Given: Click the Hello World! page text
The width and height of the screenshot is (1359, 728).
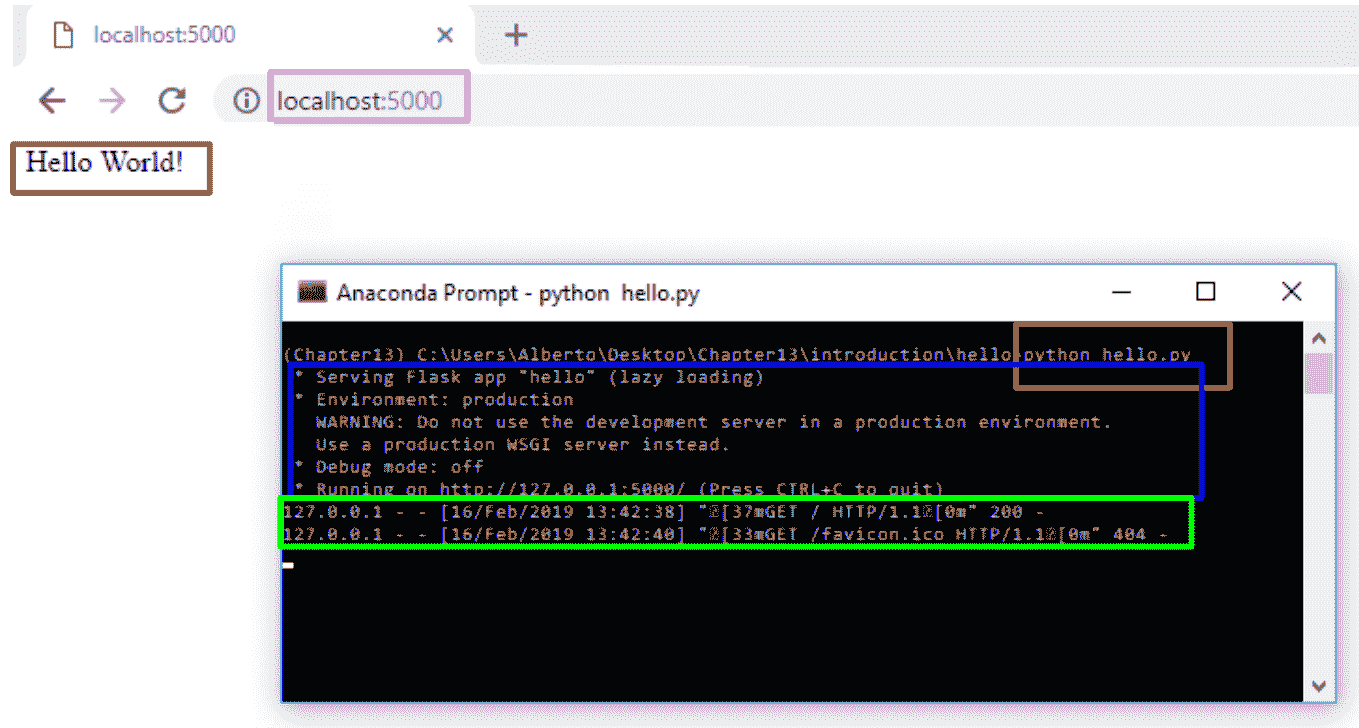Looking at the screenshot, I should pyautogui.click(x=105, y=162).
